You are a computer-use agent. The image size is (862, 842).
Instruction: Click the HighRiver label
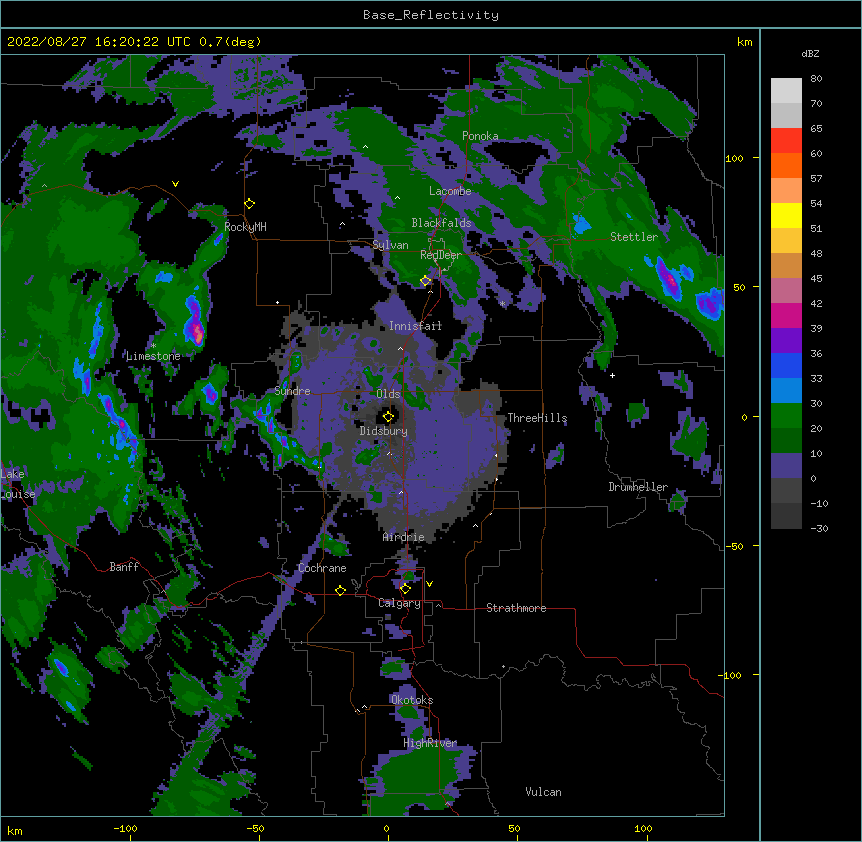[x=430, y=743]
